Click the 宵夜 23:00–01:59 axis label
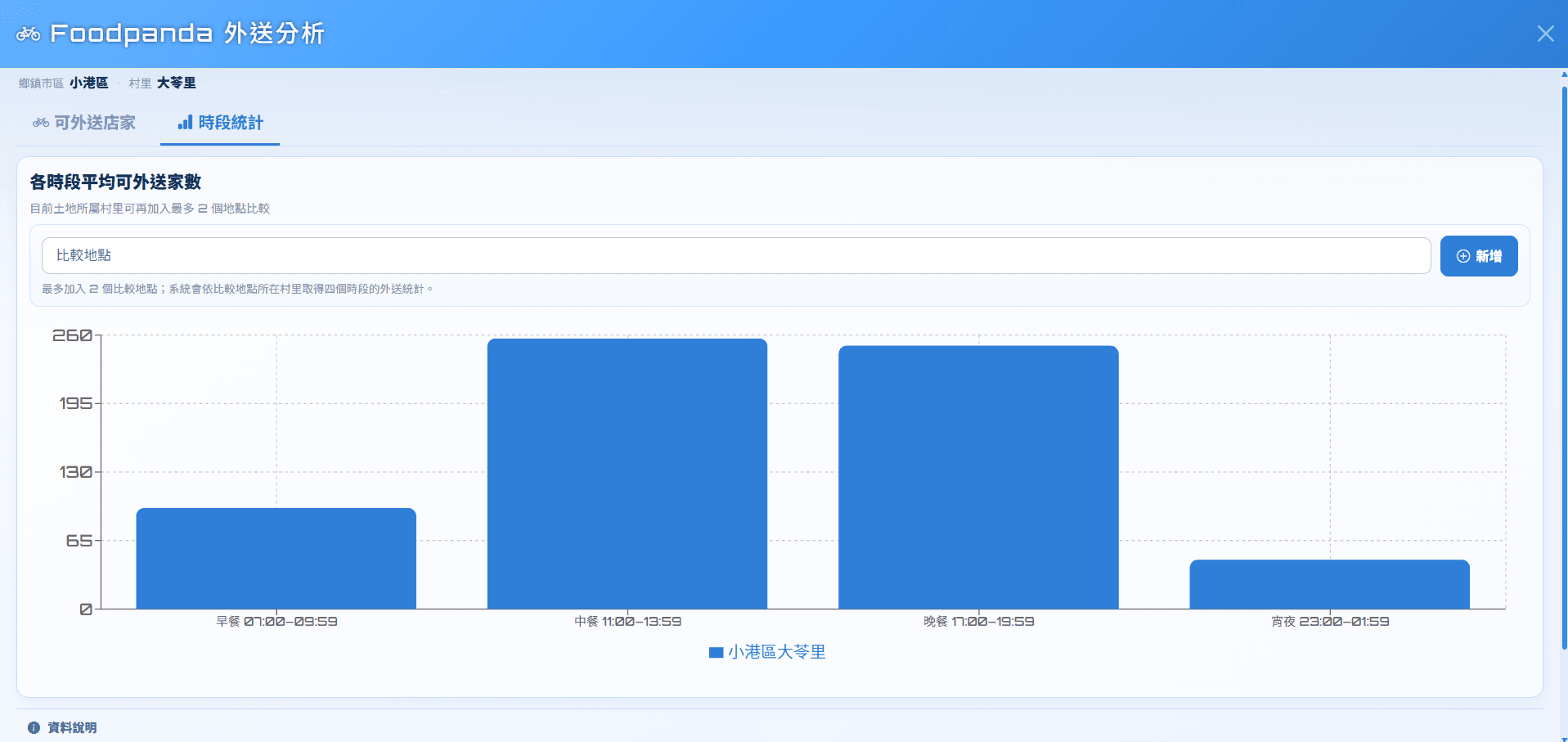The height and width of the screenshot is (742, 1568). pyautogui.click(x=1330, y=622)
